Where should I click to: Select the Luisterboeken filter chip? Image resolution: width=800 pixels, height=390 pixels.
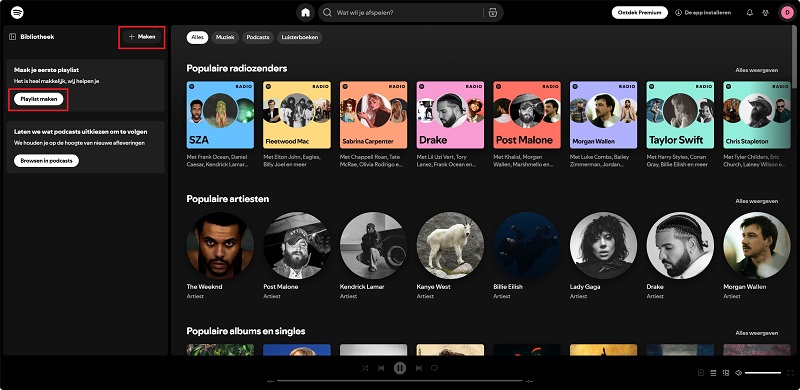300,37
